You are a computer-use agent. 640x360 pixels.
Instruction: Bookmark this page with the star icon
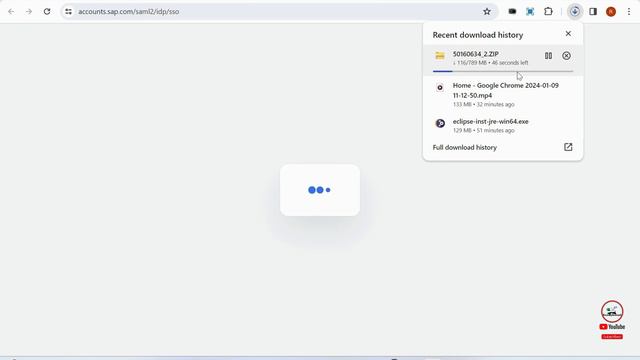[x=487, y=11]
